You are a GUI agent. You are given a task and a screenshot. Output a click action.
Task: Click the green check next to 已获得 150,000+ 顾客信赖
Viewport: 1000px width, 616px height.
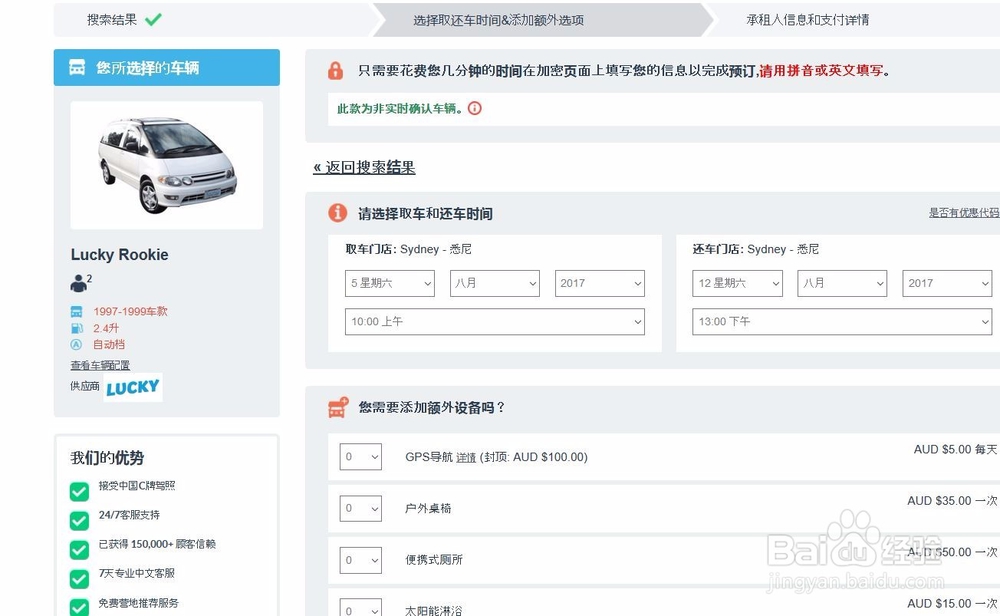coord(79,550)
